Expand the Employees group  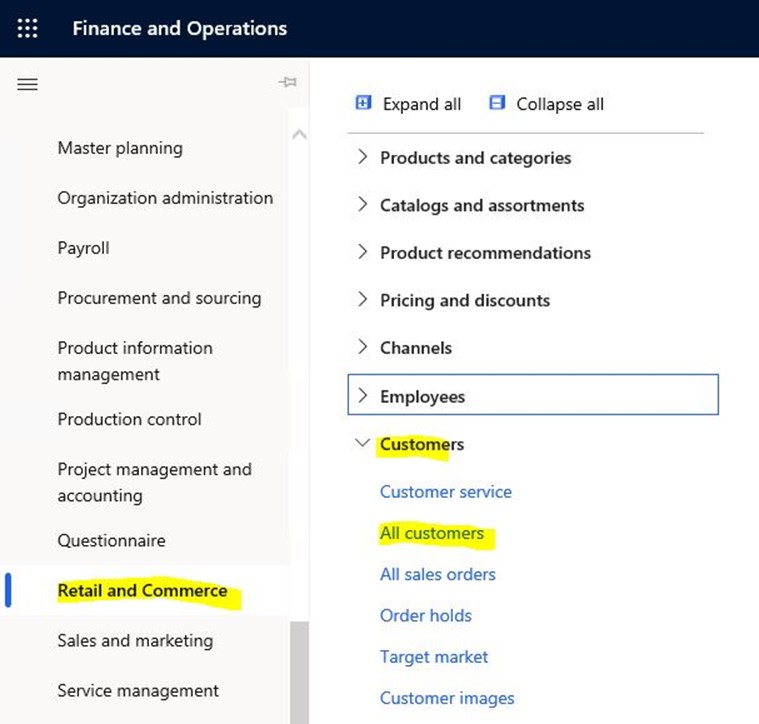533,394
